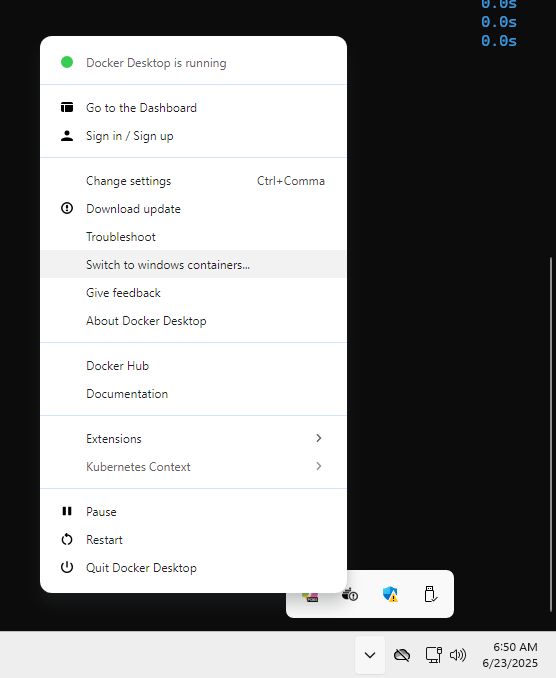This screenshot has width=556, height=678.
Task: Click the user account silhouette icon
Action: pyautogui.click(x=67, y=136)
